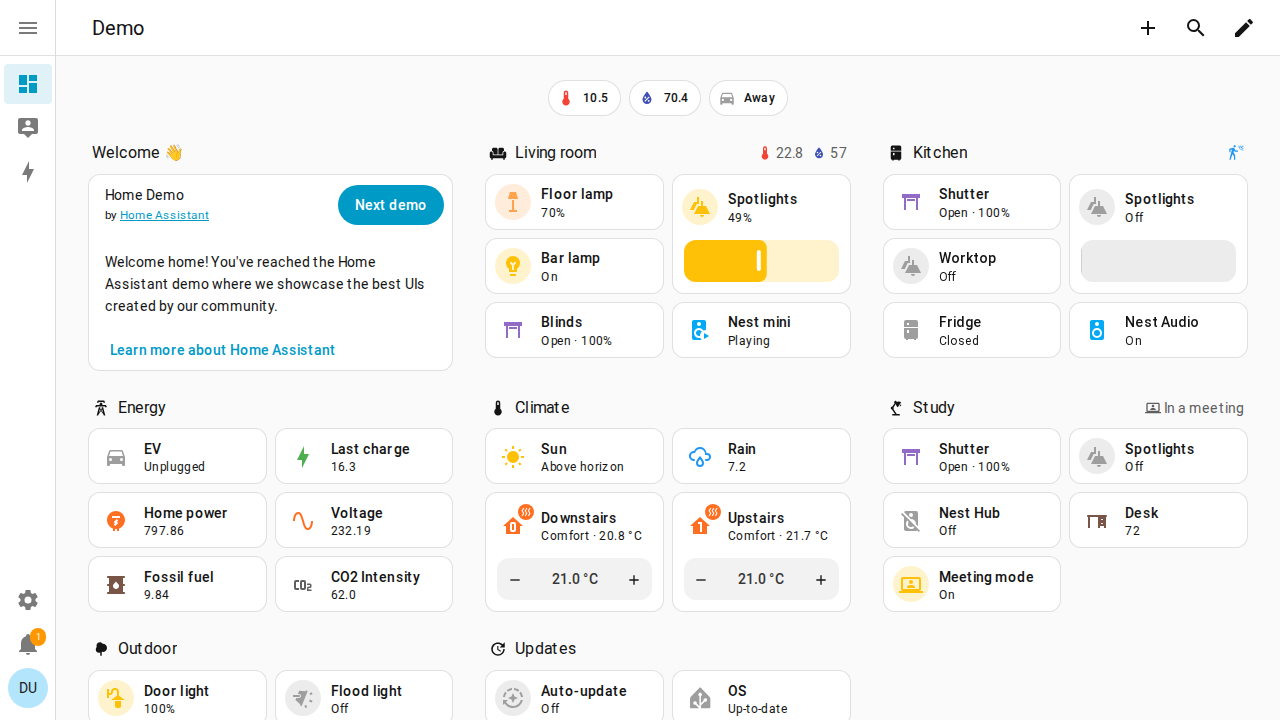Toggle the Living room Spotlights icon
Screen dimensions: 1280x720
[x=700, y=207]
